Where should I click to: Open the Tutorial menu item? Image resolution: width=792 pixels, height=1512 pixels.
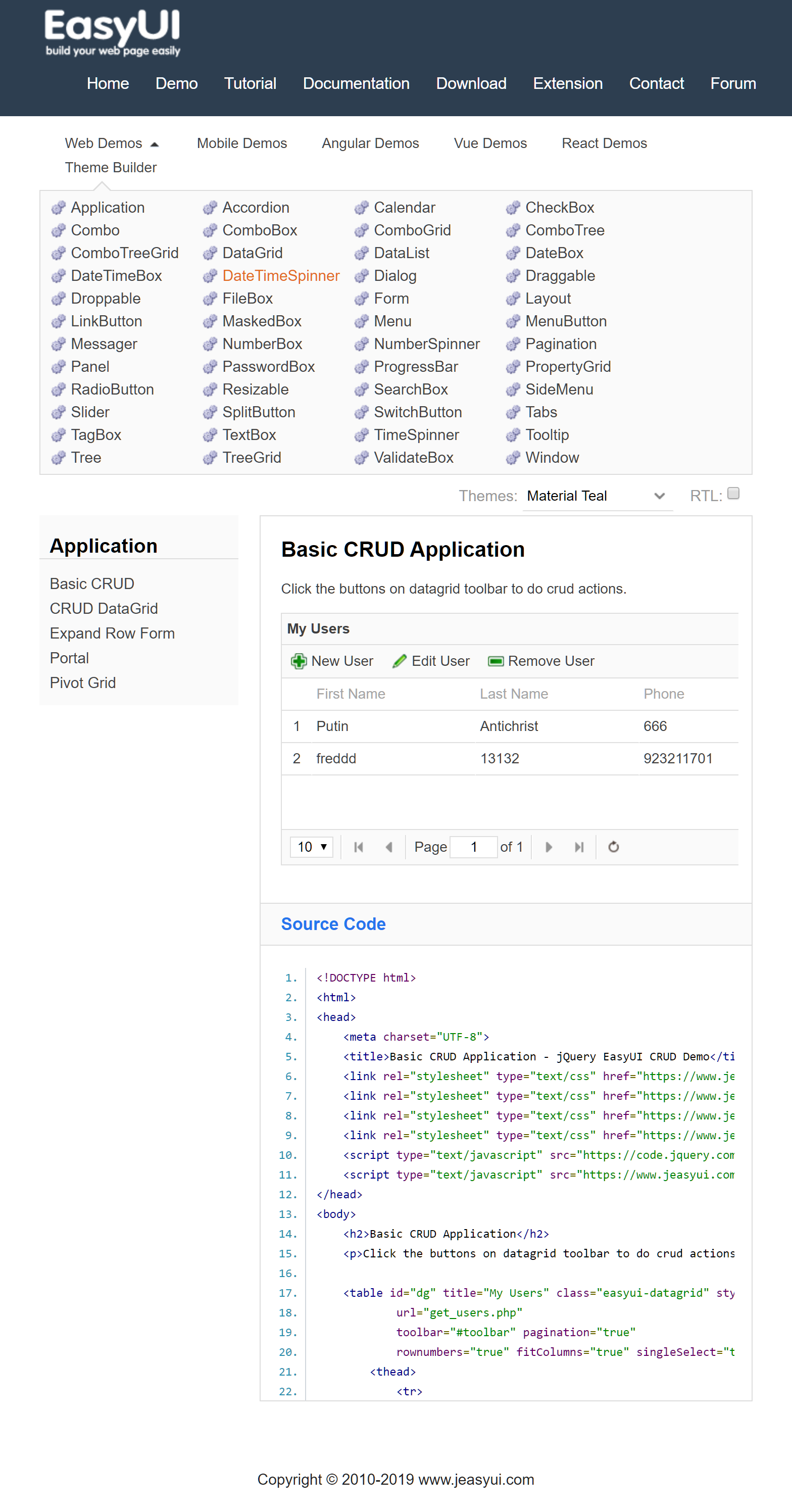[250, 83]
